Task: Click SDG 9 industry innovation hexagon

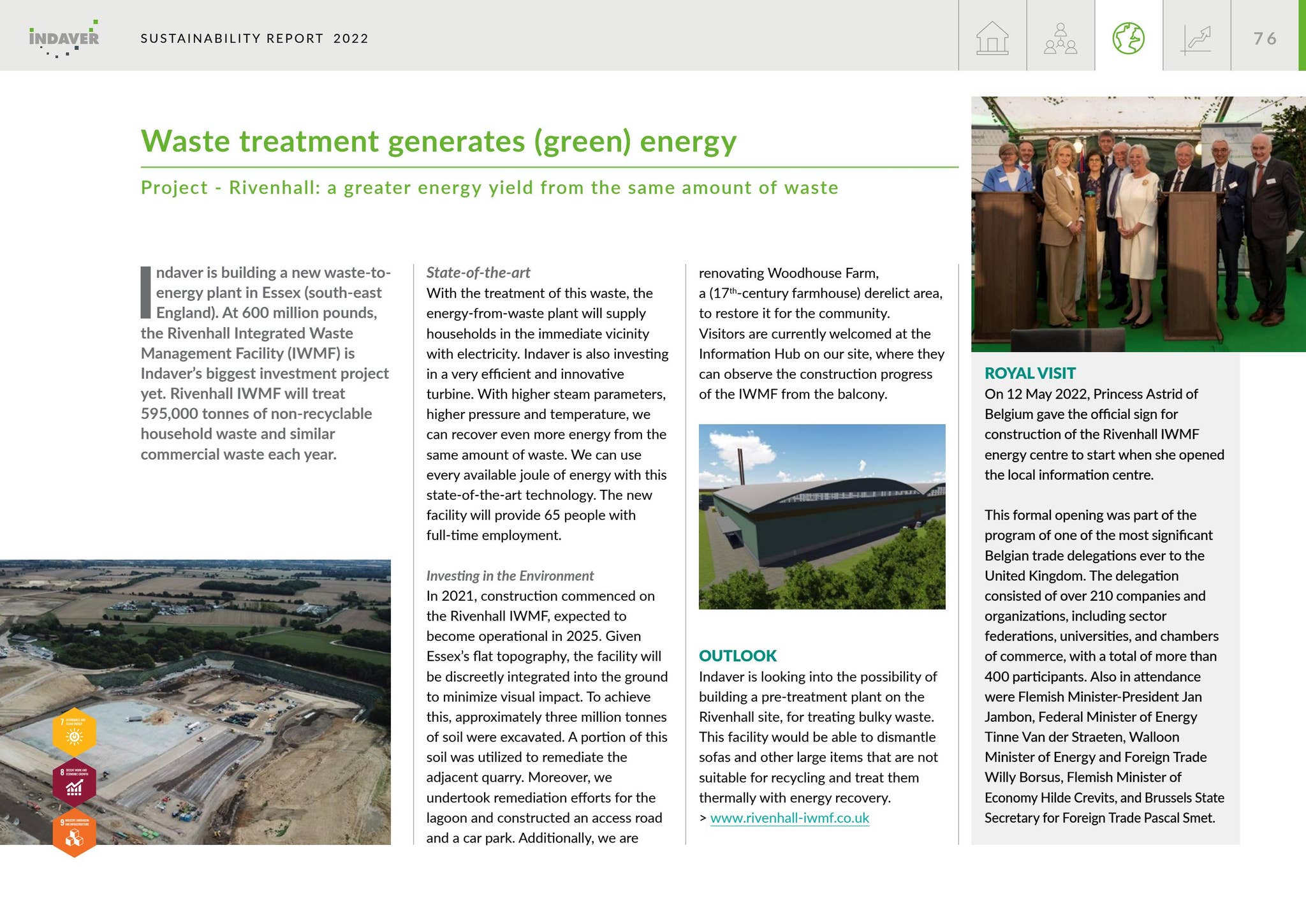Action: click(x=75, y=833)
